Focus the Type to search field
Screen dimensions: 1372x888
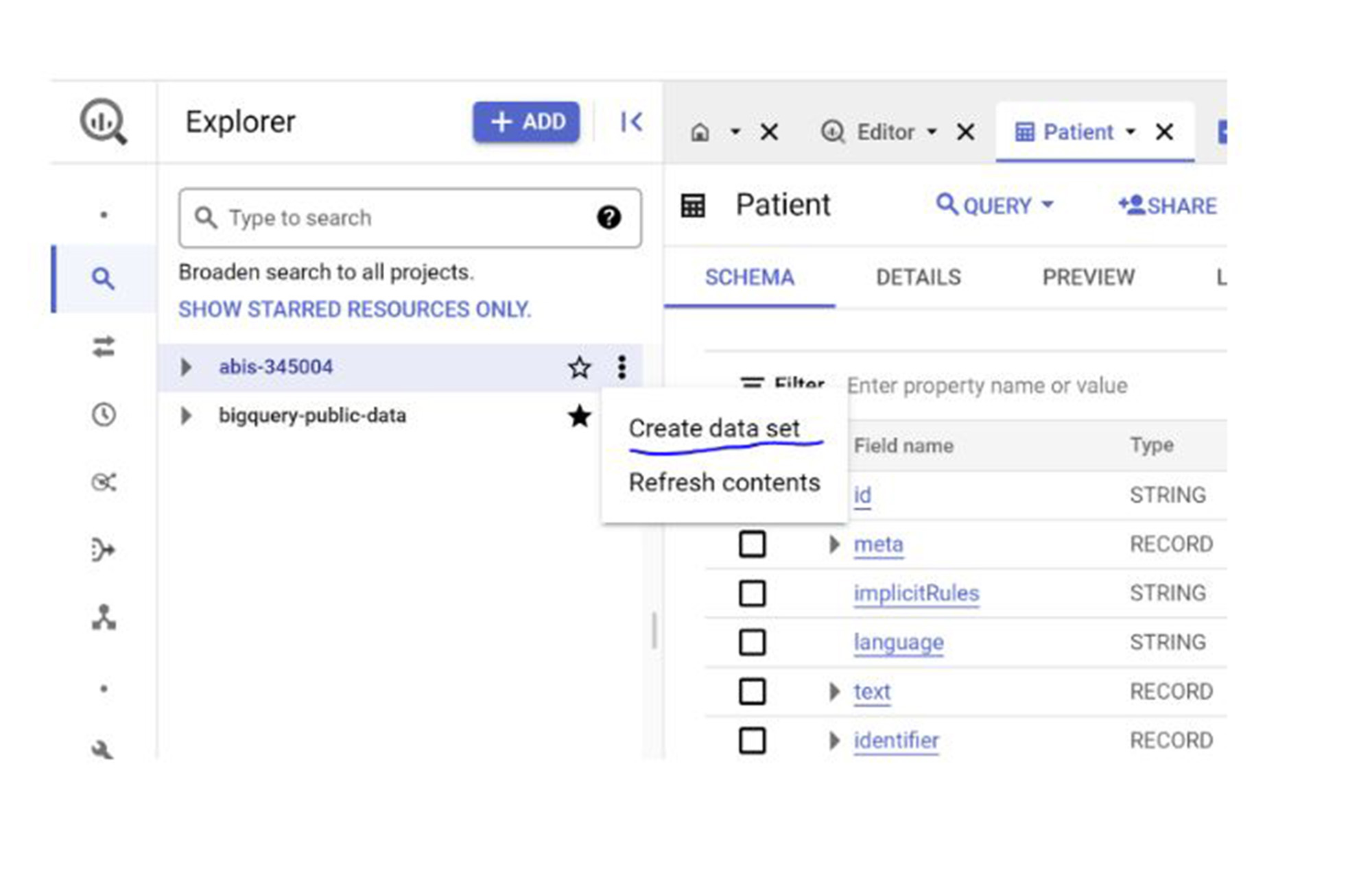(x=410, y=218)
